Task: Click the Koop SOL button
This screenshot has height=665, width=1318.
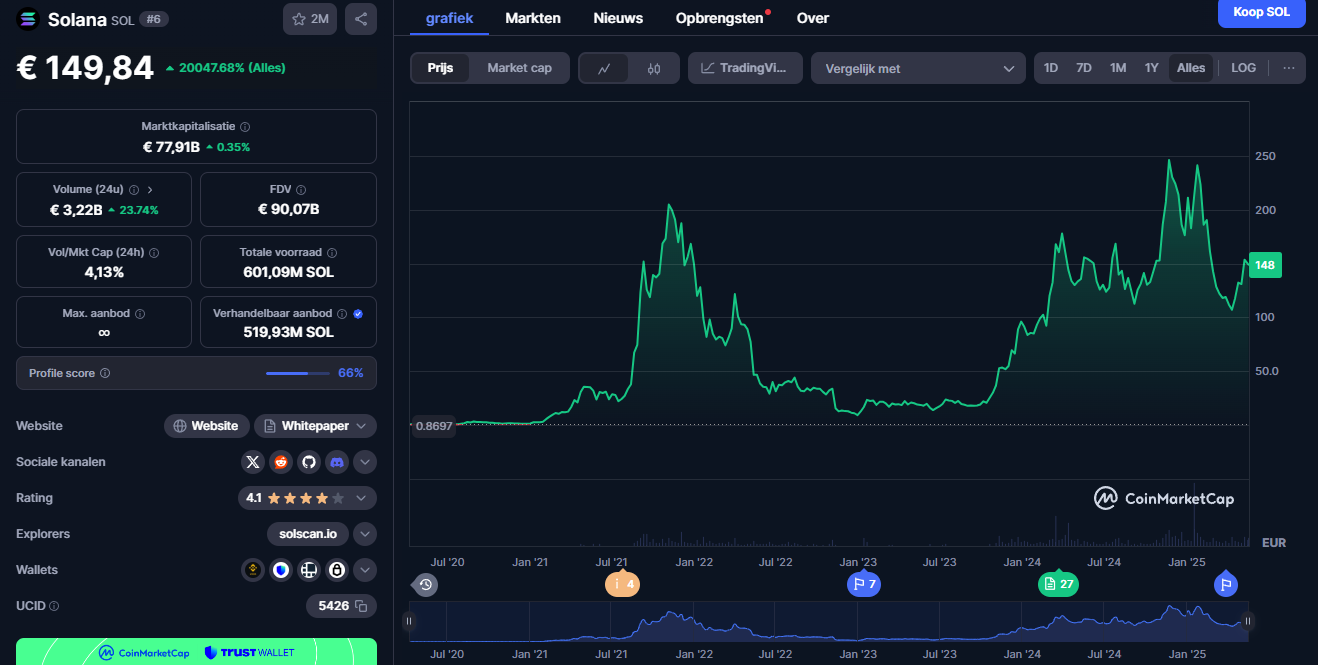Action: pos(1262,12)
